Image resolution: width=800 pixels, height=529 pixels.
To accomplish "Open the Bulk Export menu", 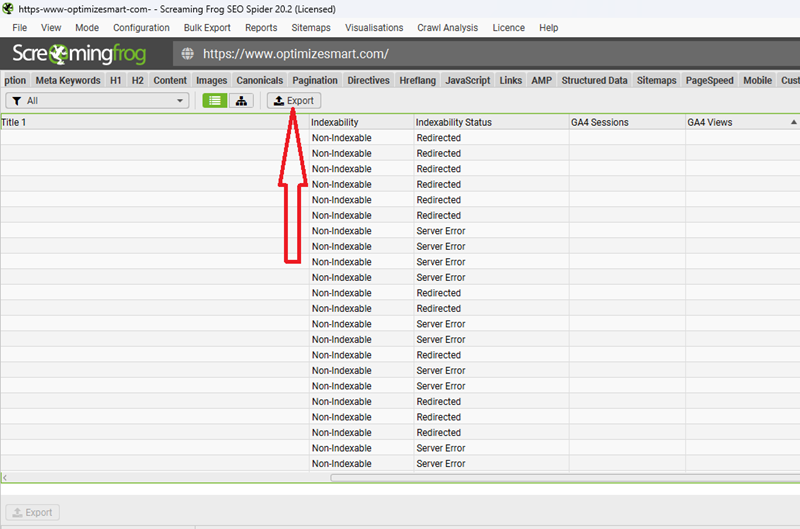I will pyautogui.click(x=207, y=28).
